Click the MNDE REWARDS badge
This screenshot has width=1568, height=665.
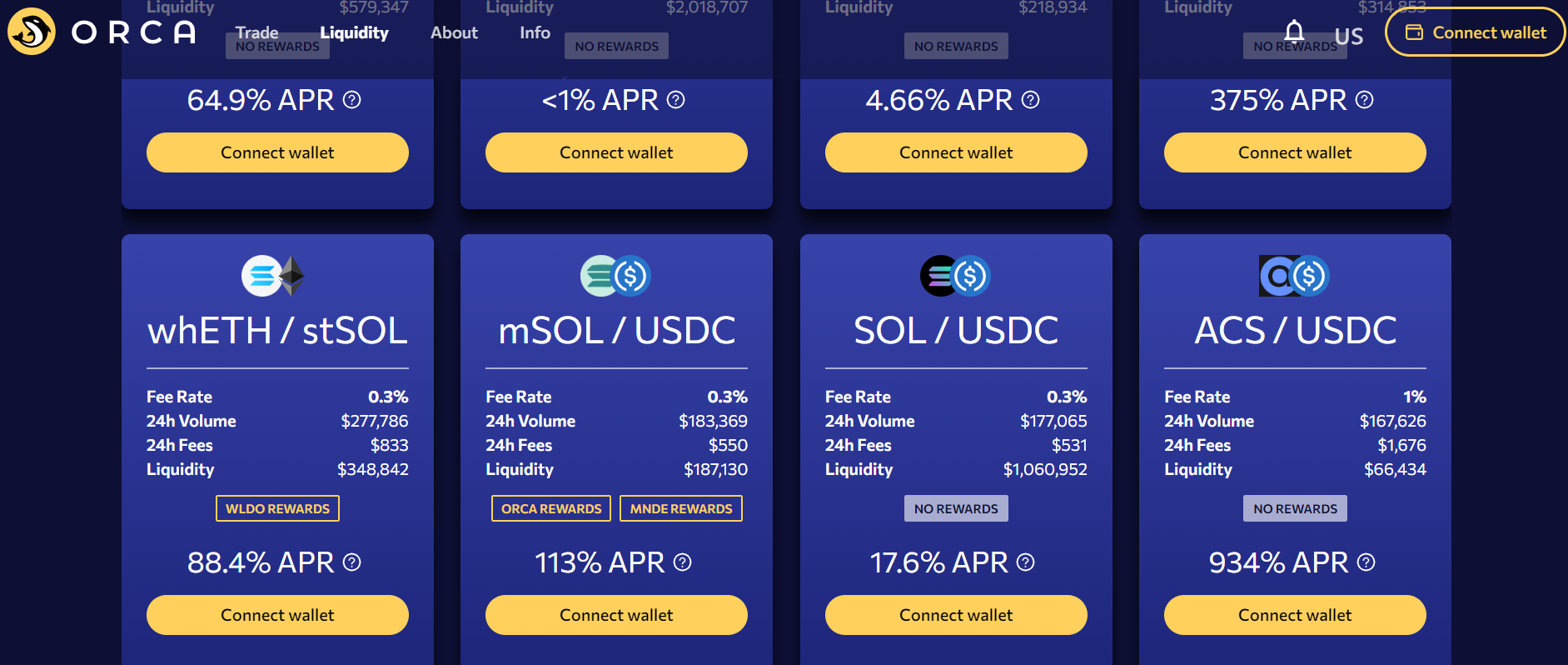click(681, 508)
